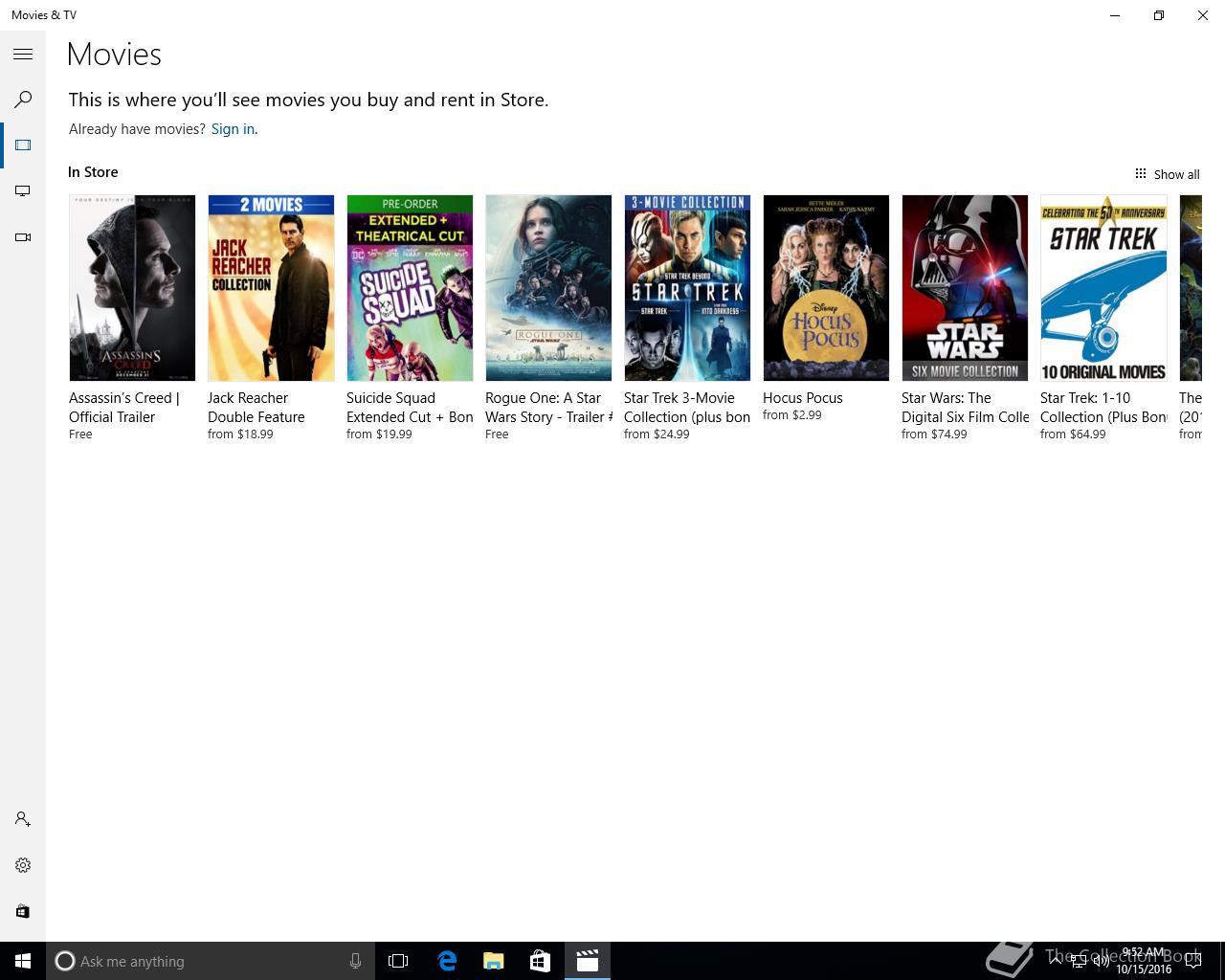Open Star Trek 10 Original Movies poster
The height and width of the screenshot is (980, 1225).
[1103, 288]
